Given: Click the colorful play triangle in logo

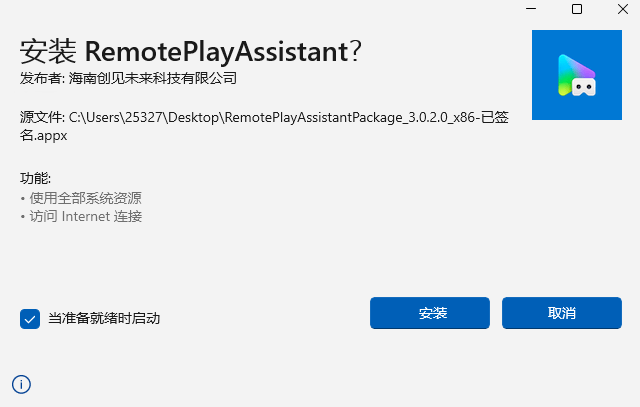Looking at the screenshot, I should [x=572, y=70].
